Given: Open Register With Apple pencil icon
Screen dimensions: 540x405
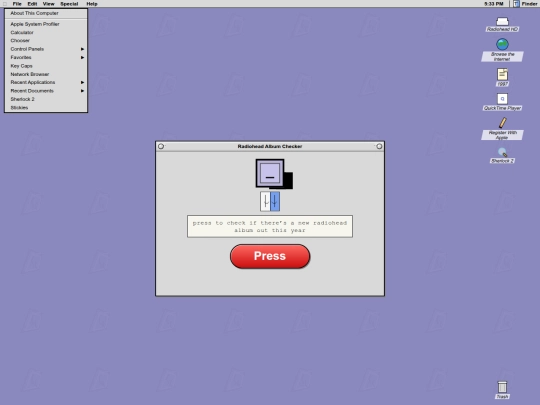Looking at the screenshot, I should 502,123.
